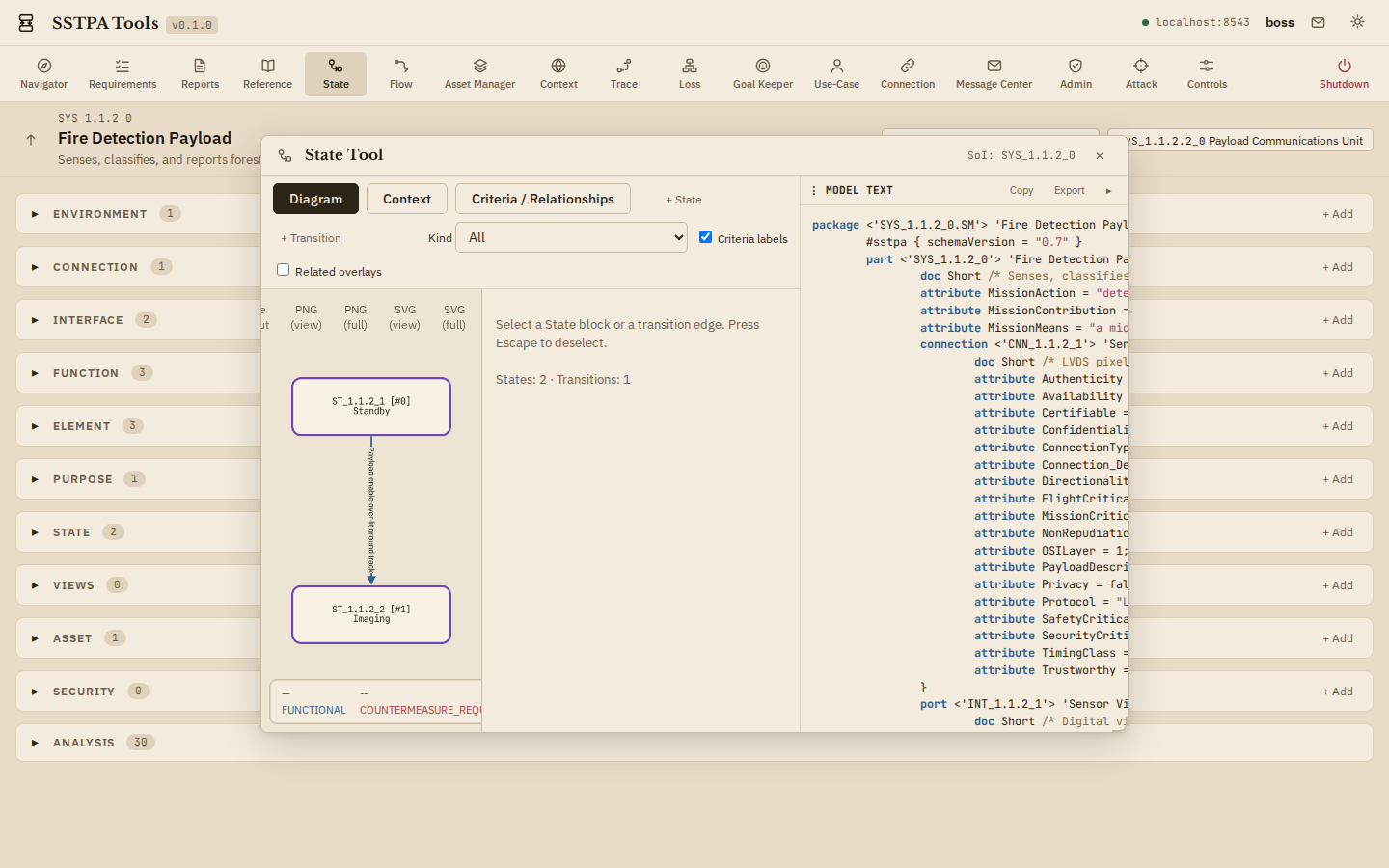This screenshot has width=1389, height=868.
Task: Open the Loss tool
Action: pyautogui.click(x=690, y=74)
